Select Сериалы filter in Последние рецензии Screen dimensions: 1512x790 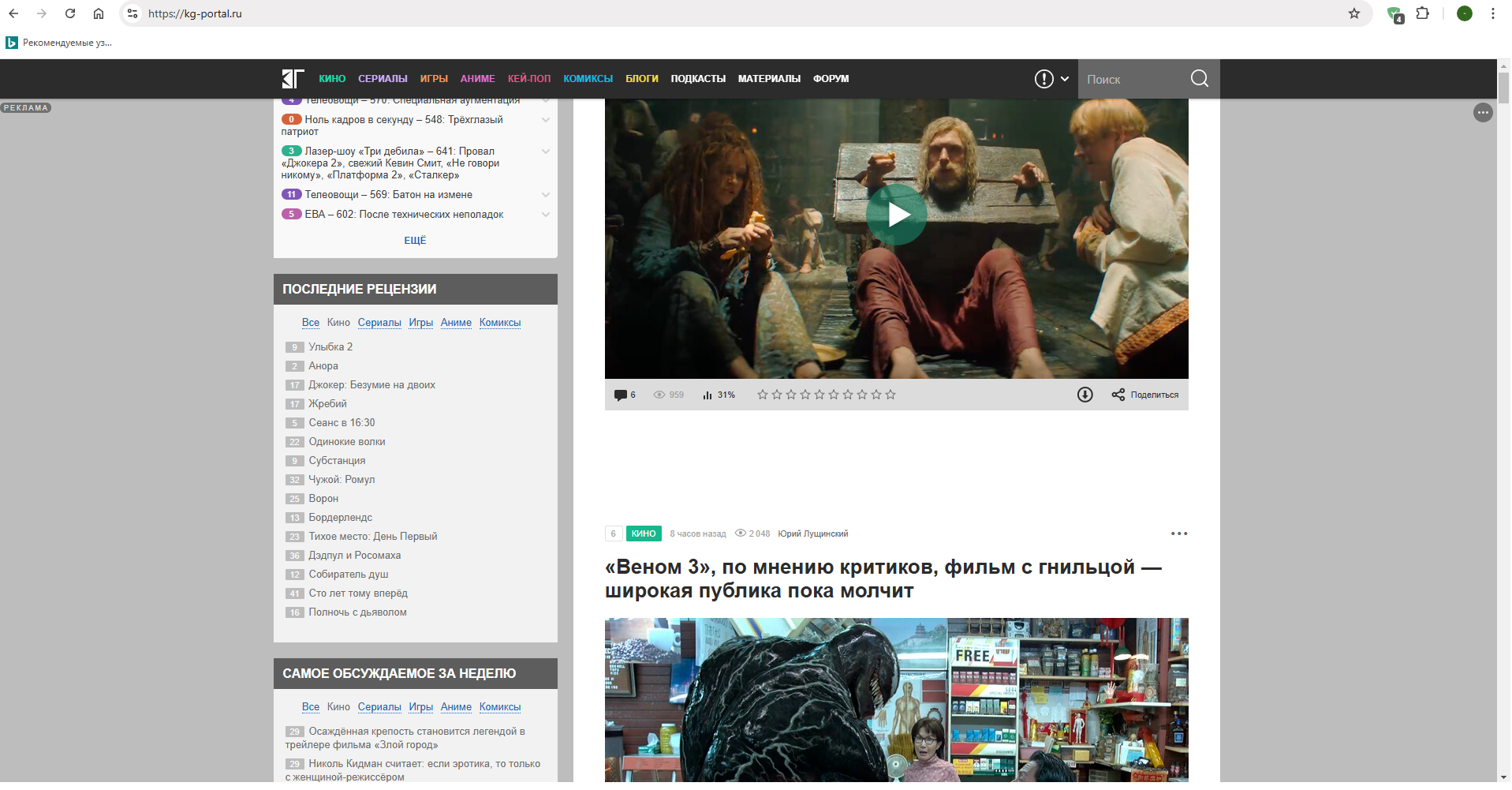click(x=379, y=323)
